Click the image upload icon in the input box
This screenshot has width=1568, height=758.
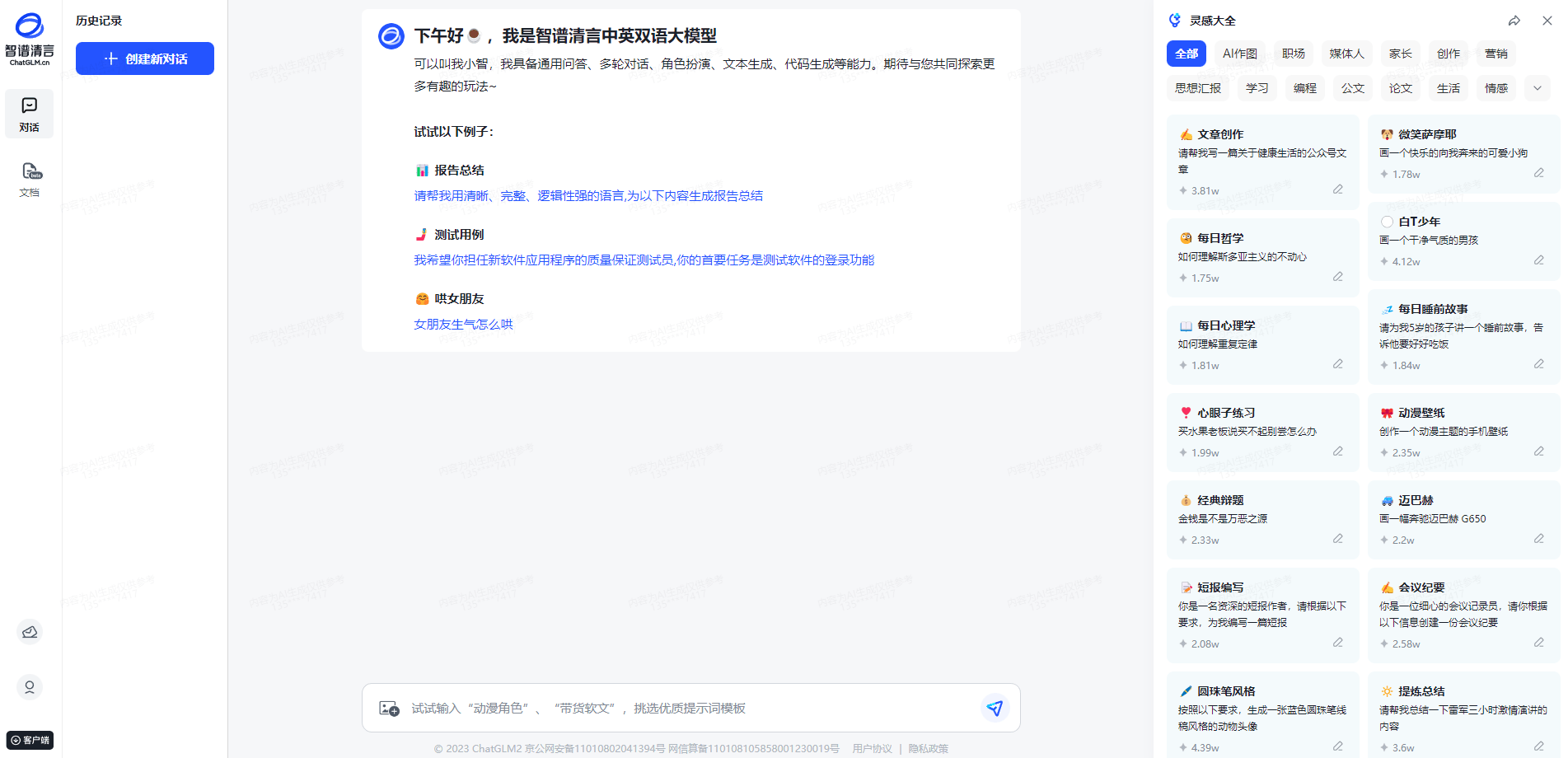click(391, 707)
